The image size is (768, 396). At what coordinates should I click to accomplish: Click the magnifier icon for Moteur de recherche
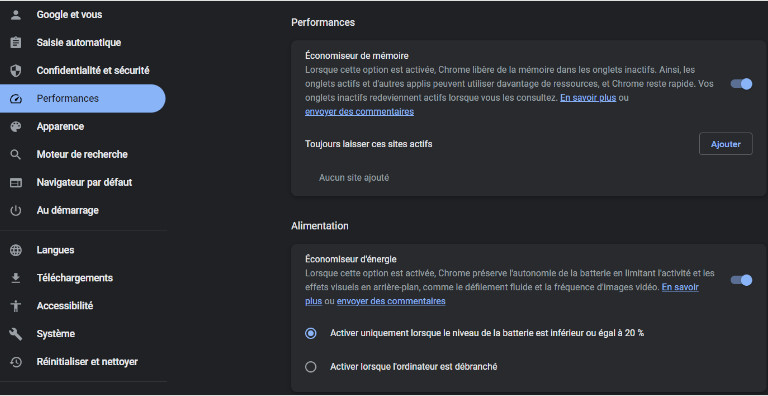pyautogui.click(x=16, y=154)
